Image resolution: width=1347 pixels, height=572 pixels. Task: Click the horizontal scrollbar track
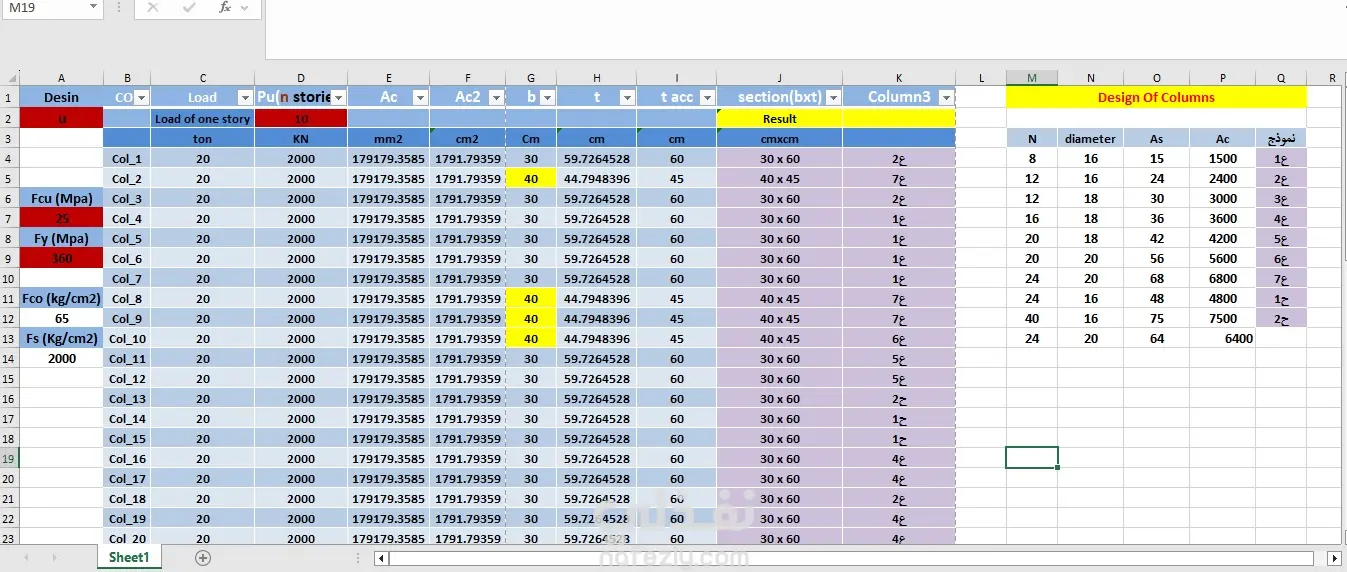coord(850,558)
